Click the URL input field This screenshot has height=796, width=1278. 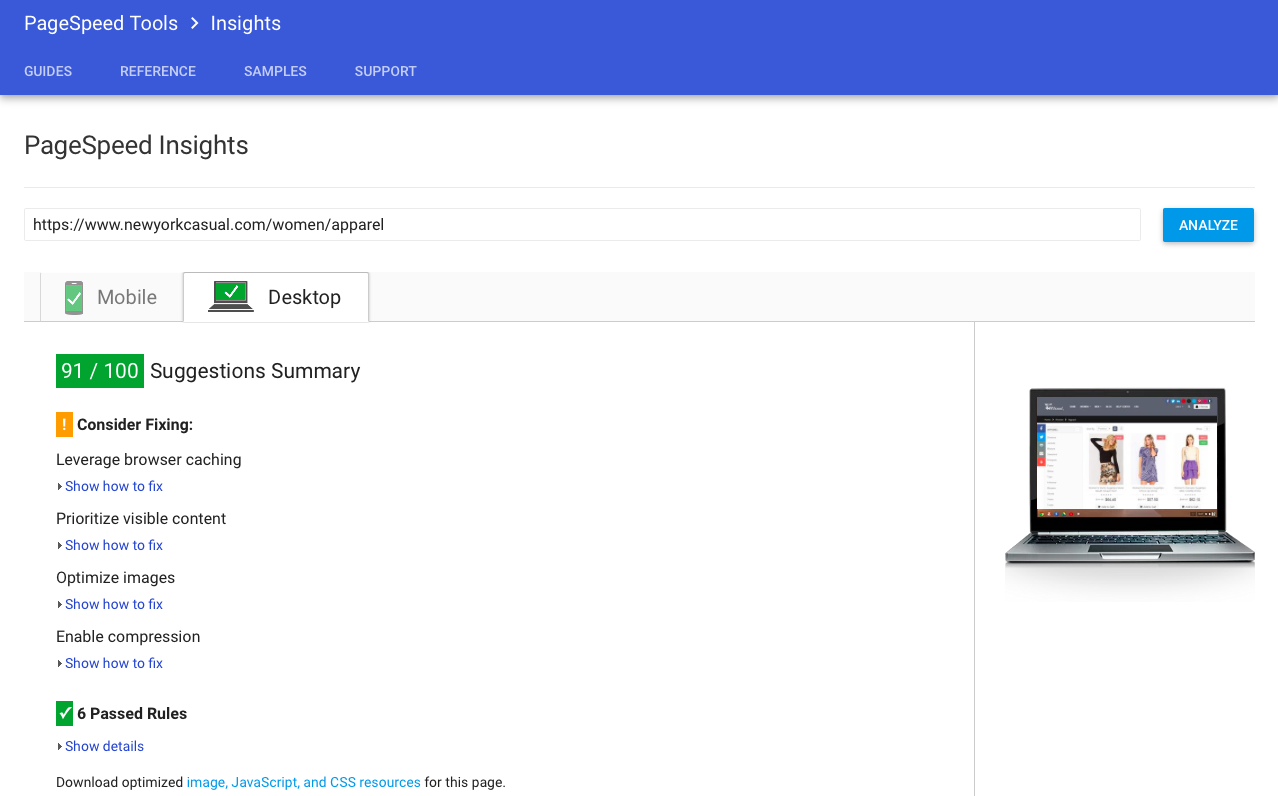[582, 225]
